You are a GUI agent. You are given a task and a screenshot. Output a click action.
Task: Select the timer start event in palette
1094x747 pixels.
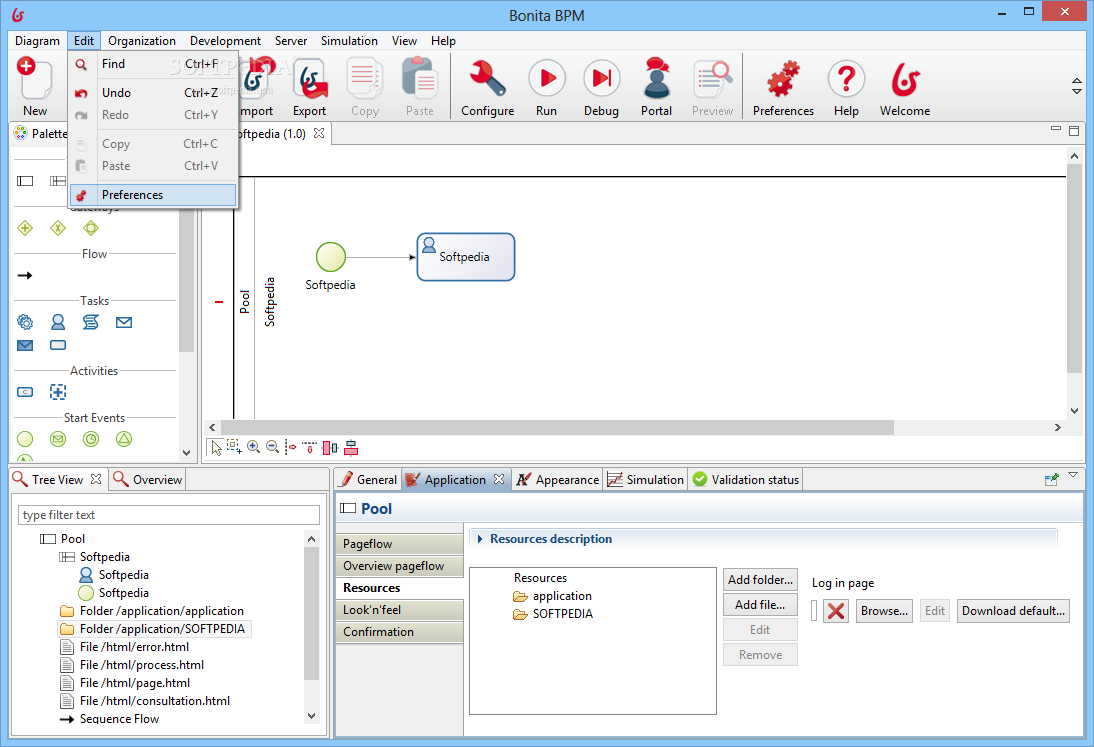[91, 439]
